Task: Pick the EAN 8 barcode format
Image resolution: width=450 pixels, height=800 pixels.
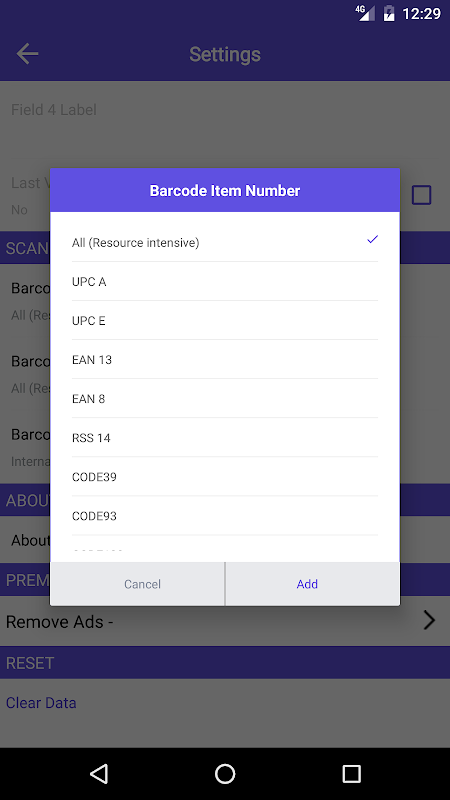Action: (225, 398)
